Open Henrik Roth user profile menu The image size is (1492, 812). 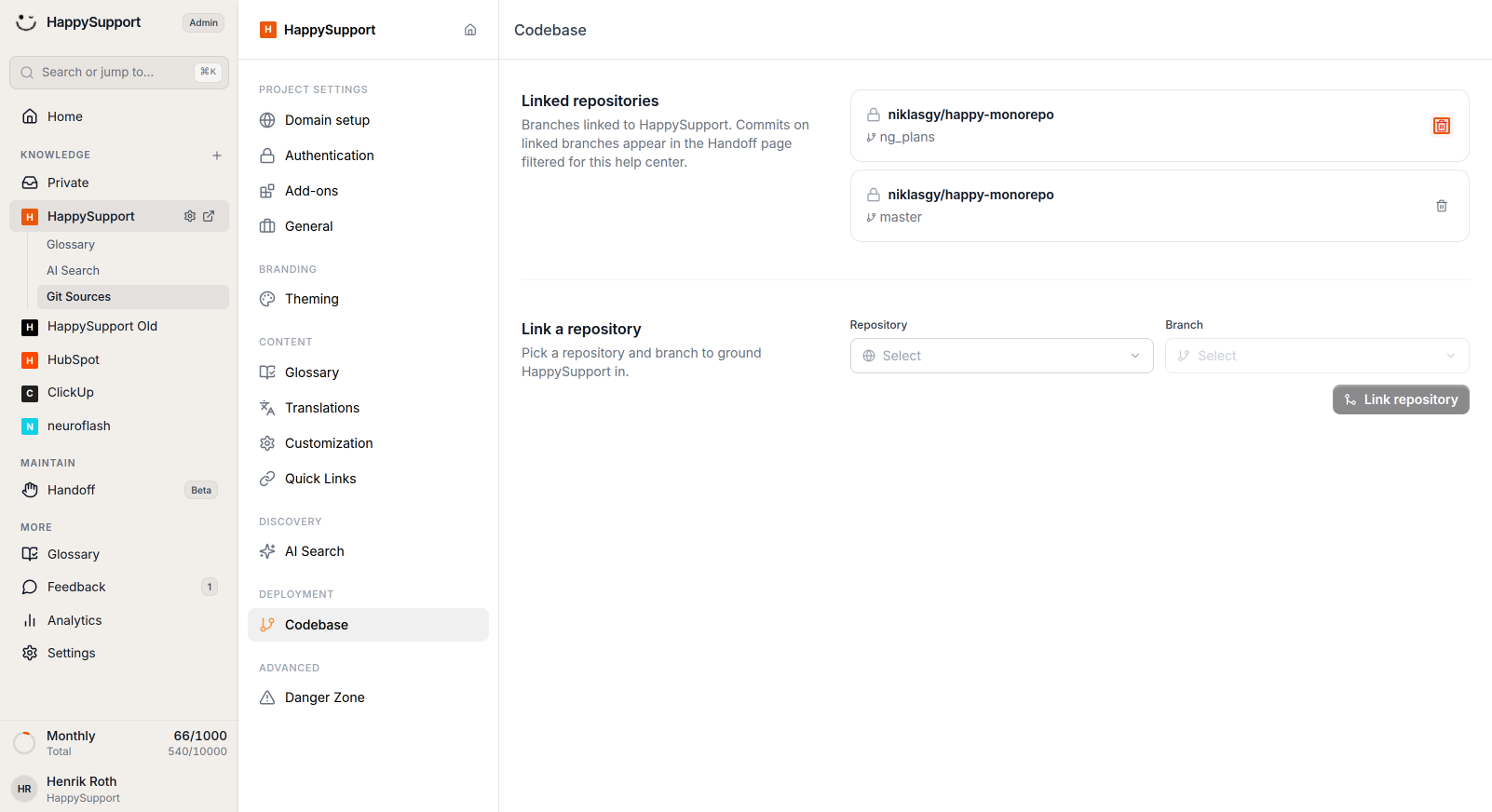click(119, 789)
